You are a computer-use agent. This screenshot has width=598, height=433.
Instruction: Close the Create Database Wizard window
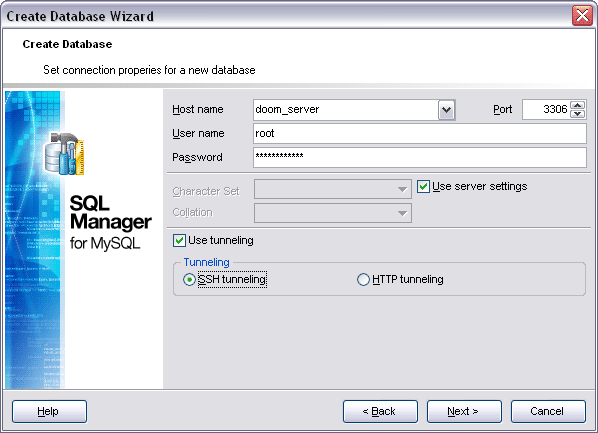[x=582, y=16]
